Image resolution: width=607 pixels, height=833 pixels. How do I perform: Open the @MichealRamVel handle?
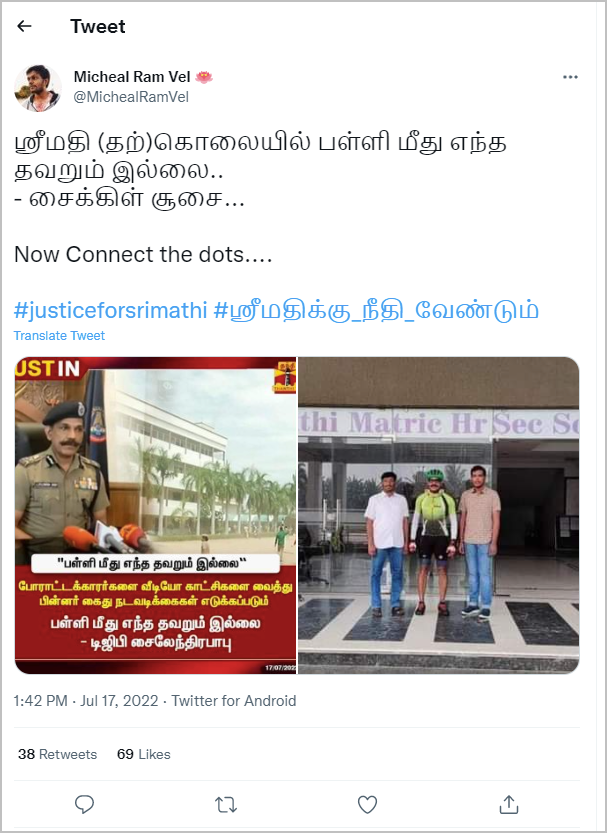point(131,97)
